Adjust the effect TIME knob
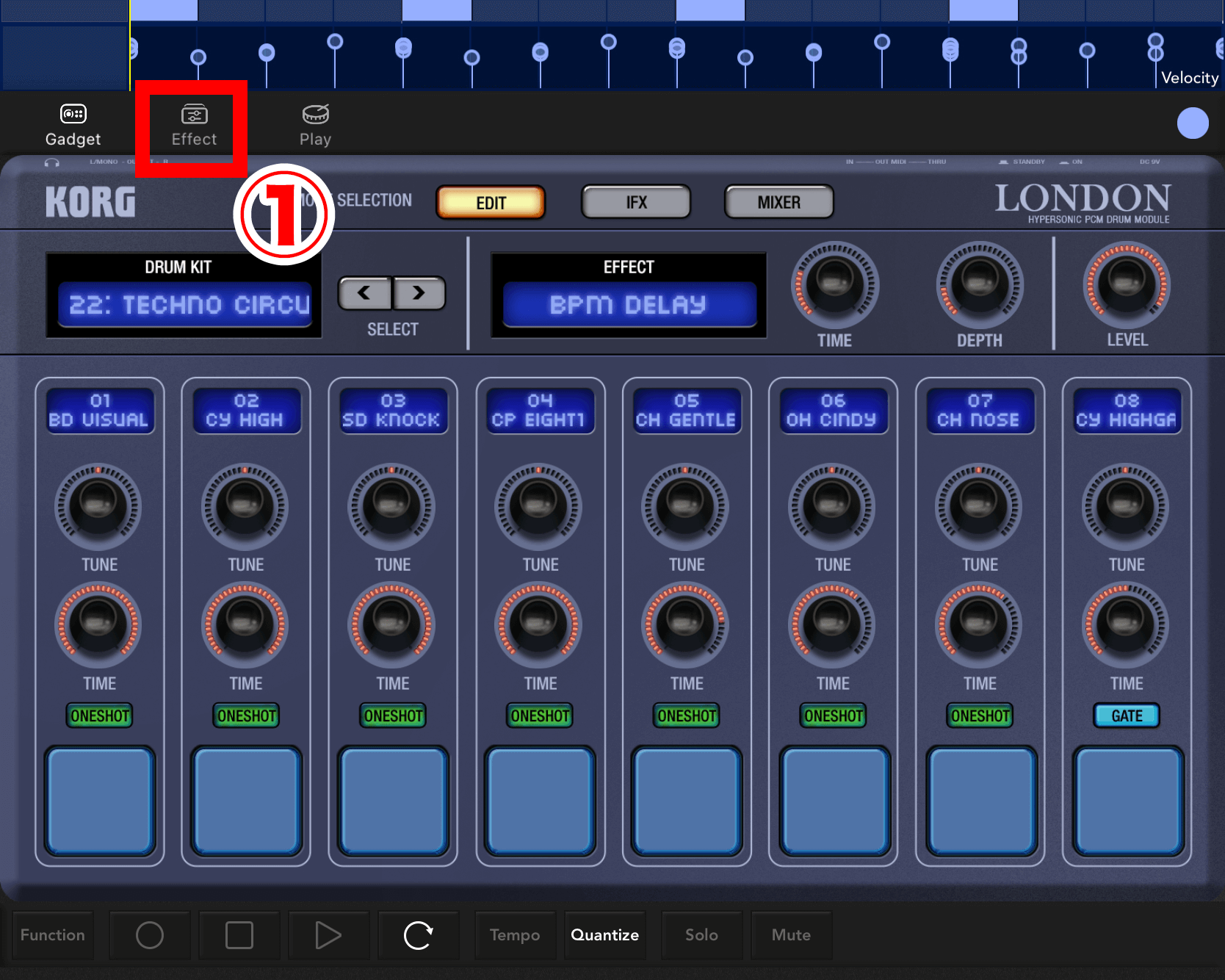This screenshot has height=980, width=1225. pos(835,285)
